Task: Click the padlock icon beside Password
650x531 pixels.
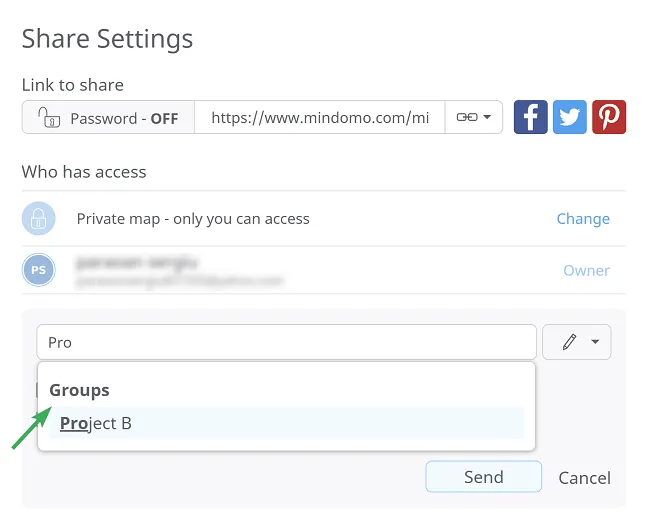Action: 49,118
